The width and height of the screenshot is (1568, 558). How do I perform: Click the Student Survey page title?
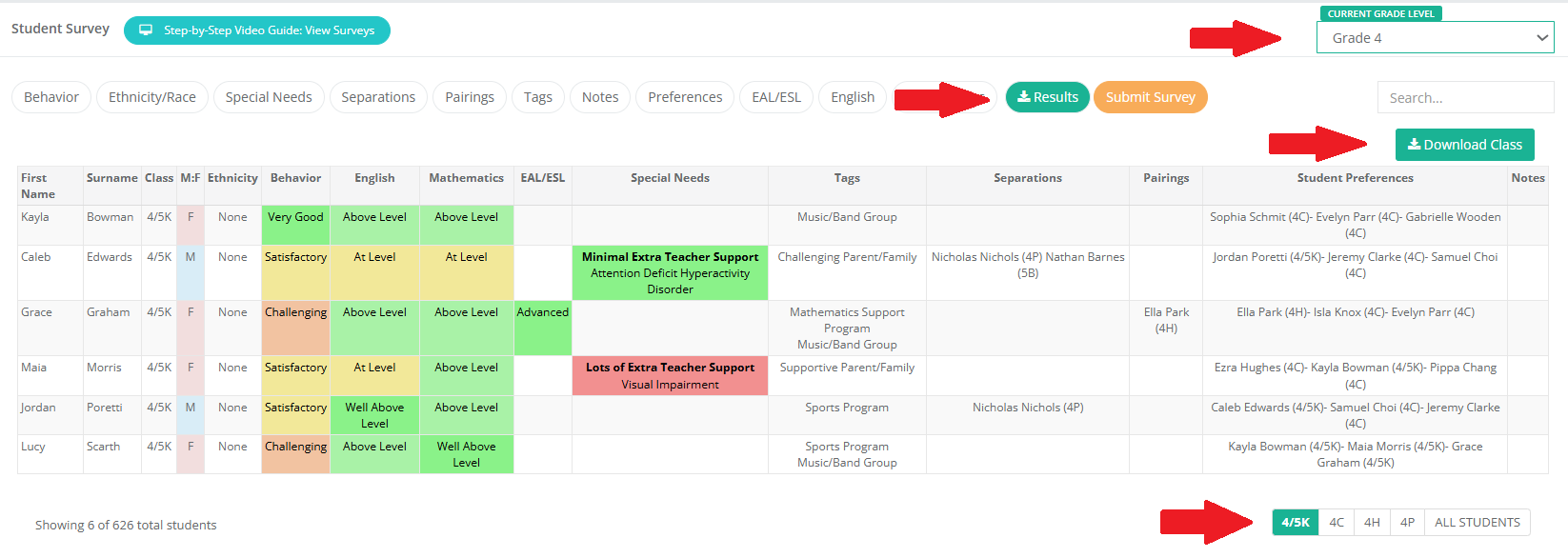60,29
